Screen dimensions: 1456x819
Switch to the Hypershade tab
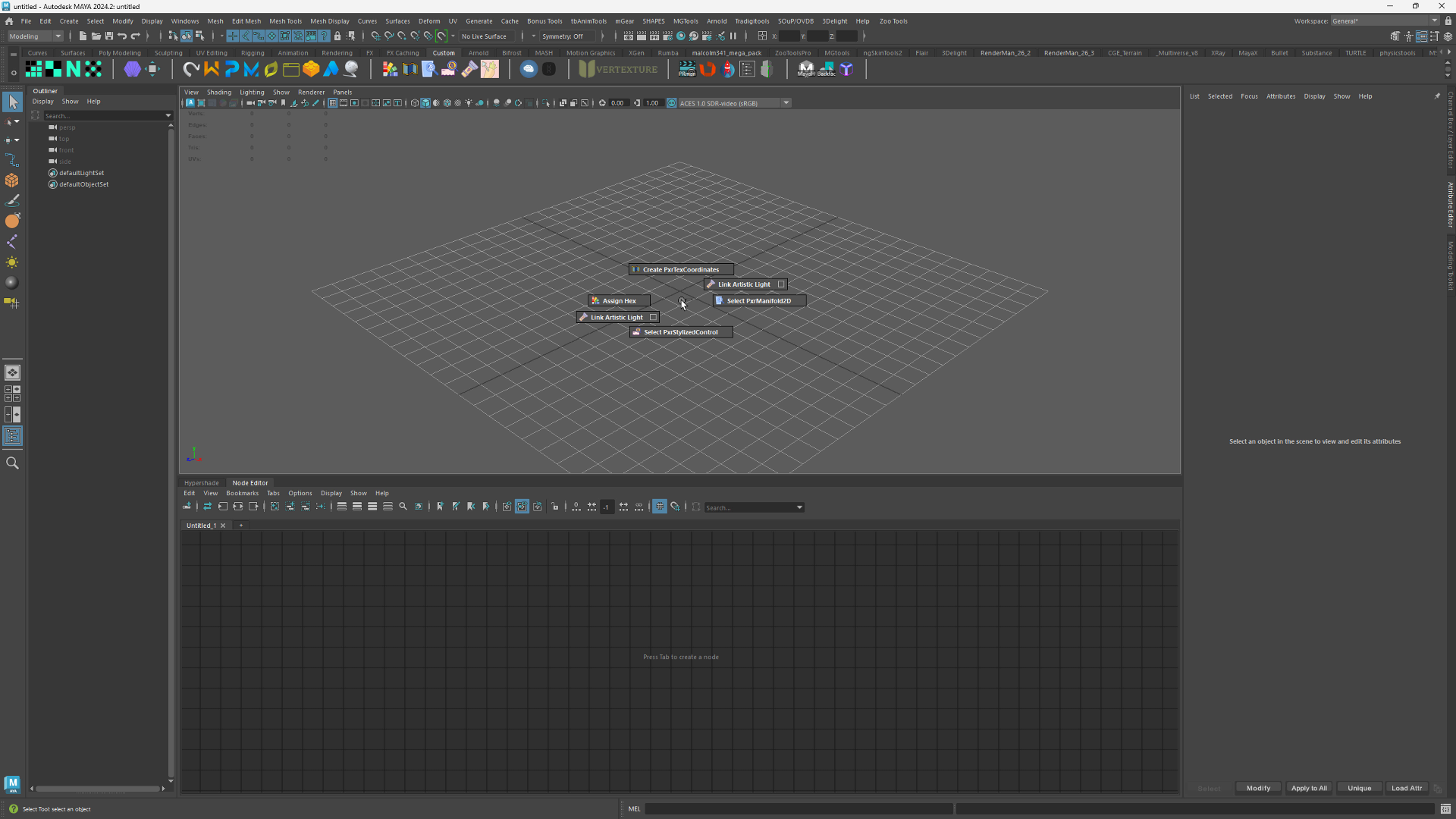point(201,483)
